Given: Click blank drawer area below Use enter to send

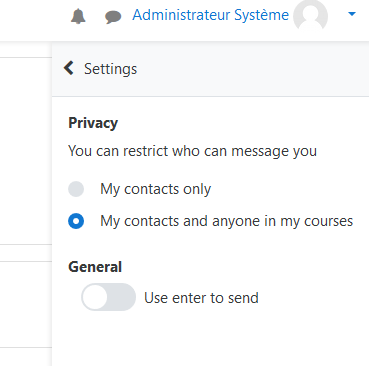Looking at the screenshot, I should click(210, 338).
